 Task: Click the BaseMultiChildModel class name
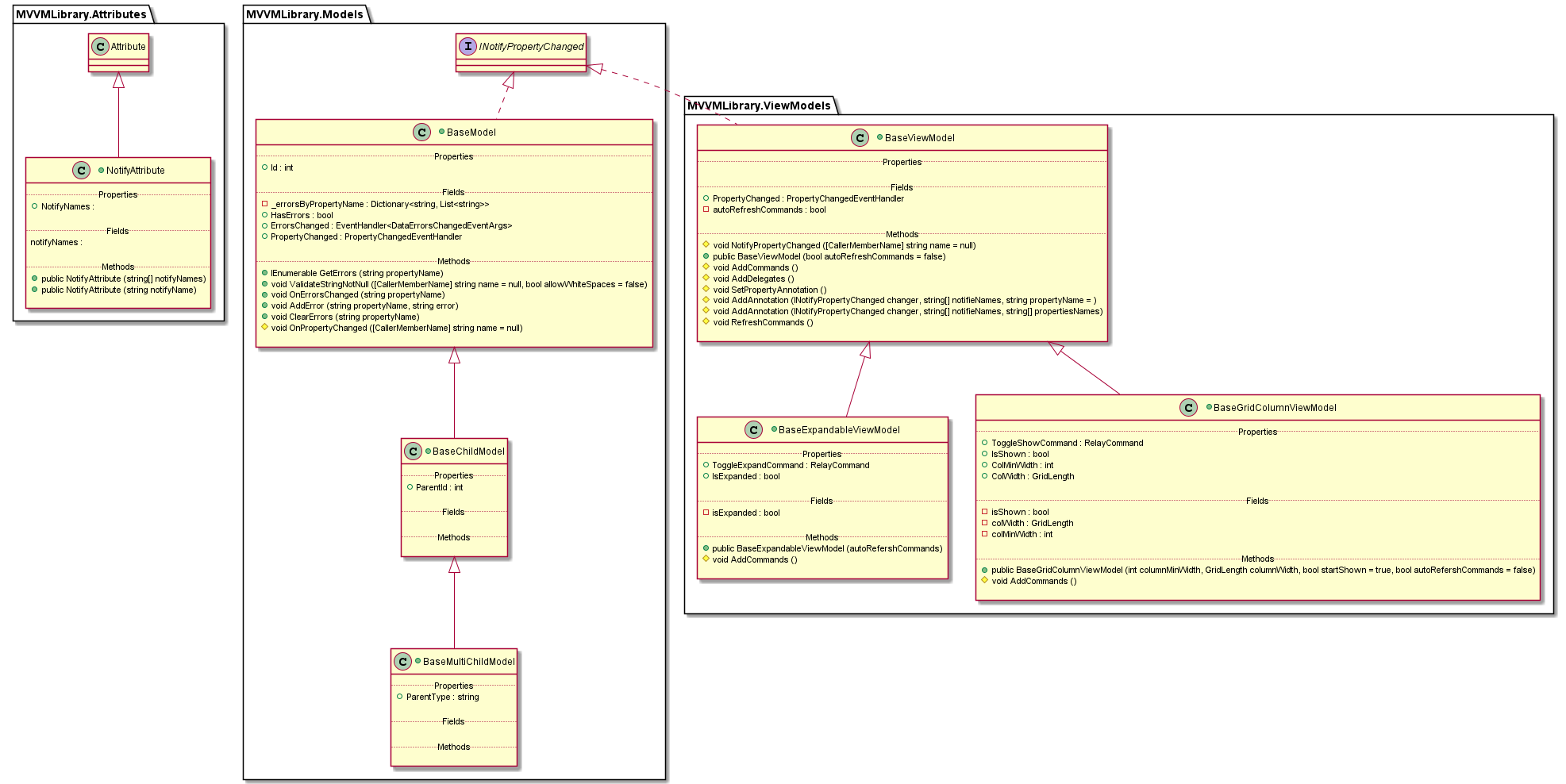pos(468,661)
